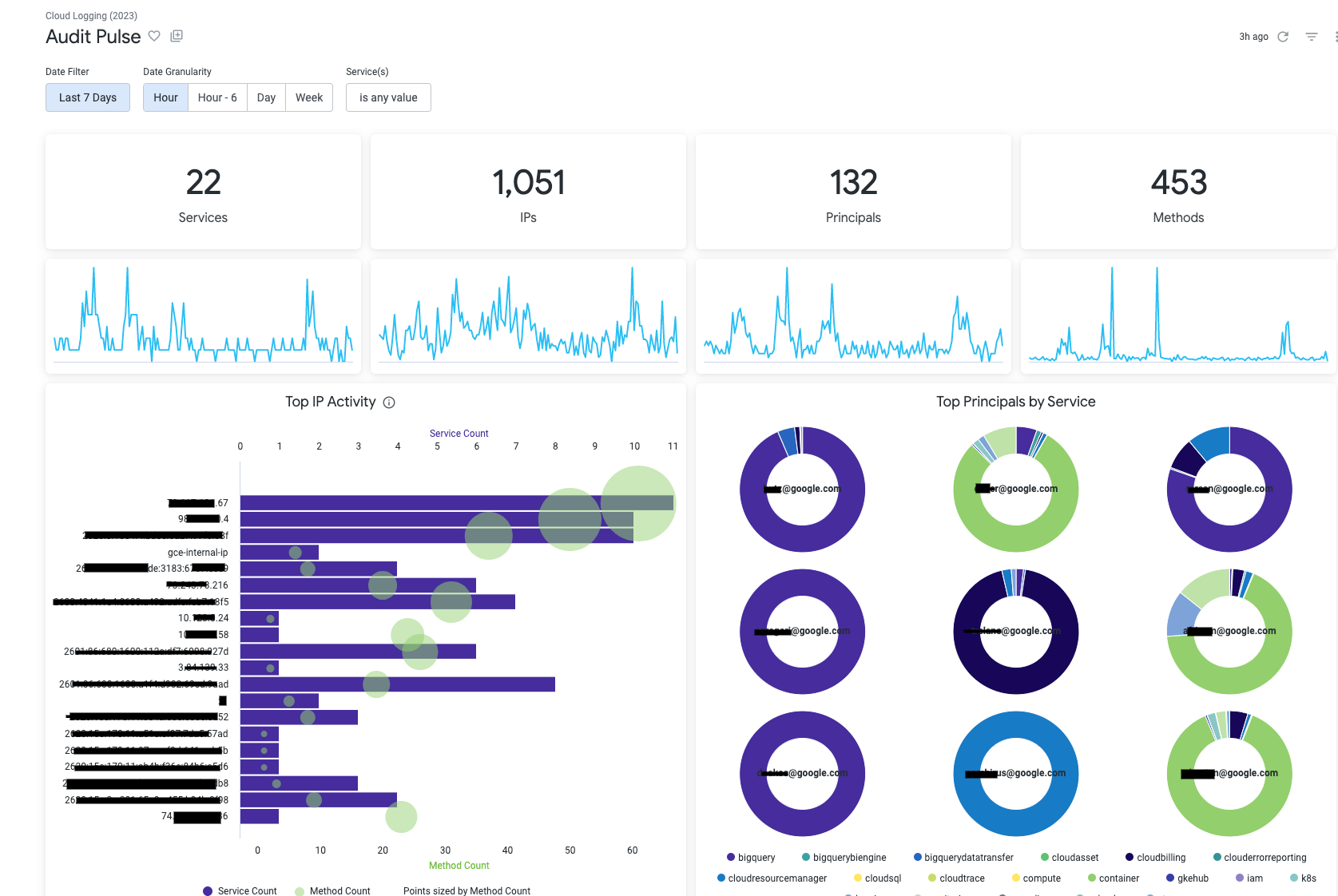Click the 132 Principals tile
The image size is (1338, 896).
point(853,192)
